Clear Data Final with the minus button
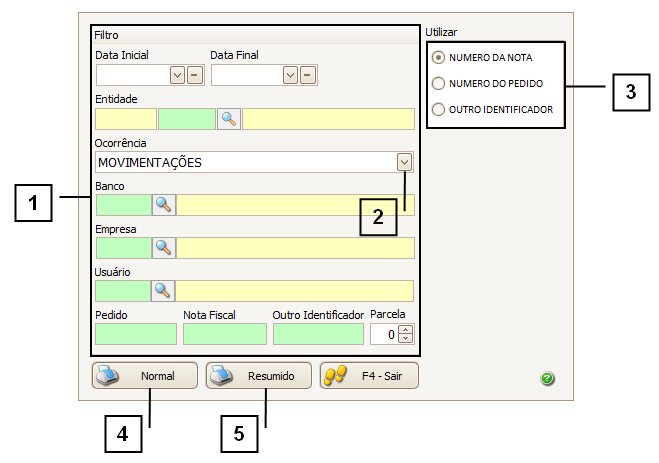 tap(308, 74)
